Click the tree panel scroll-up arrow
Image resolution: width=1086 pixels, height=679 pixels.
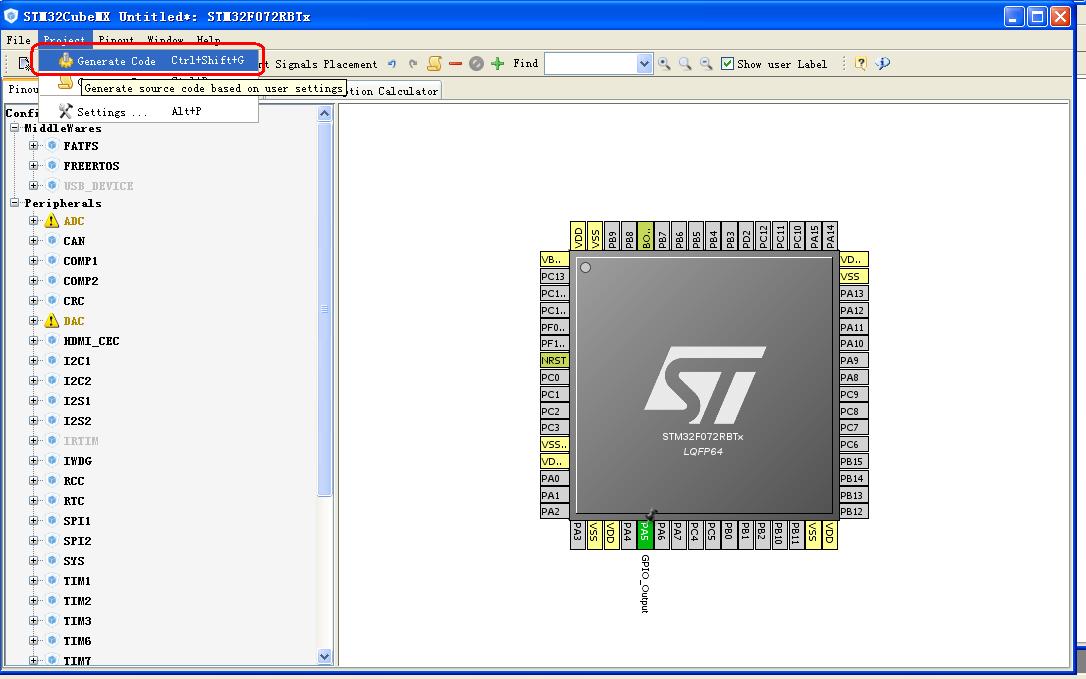324,113
